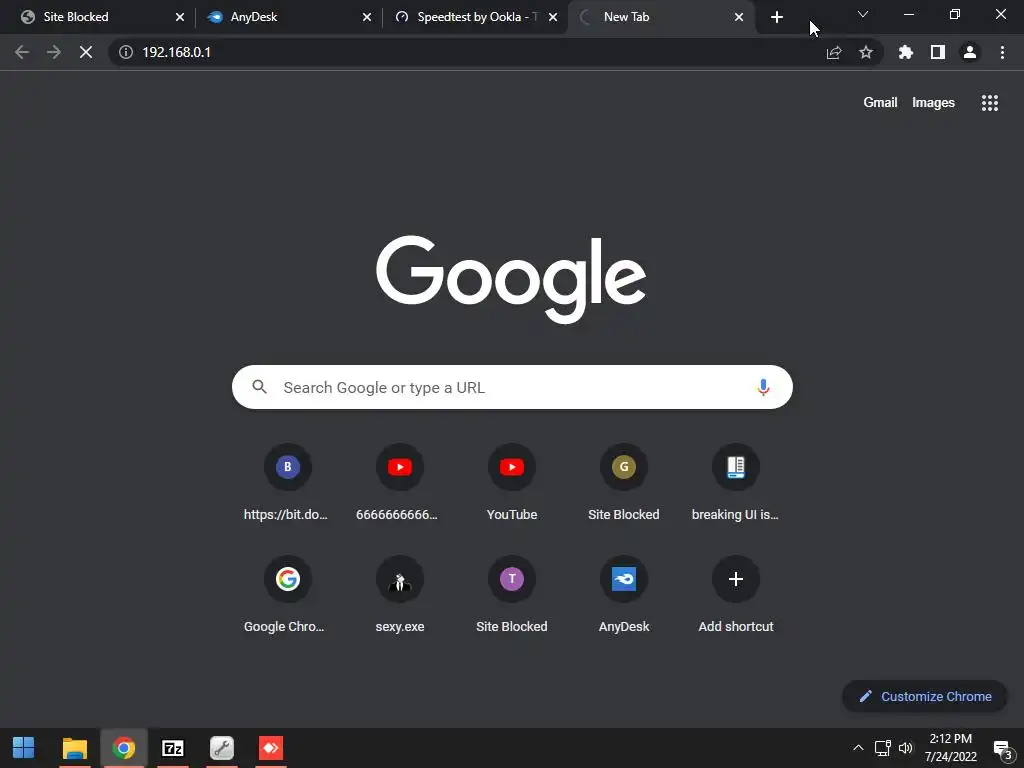1024x768 pixels.
Task: Switch to the Site Blocked tab
Action: pos(101,17)
